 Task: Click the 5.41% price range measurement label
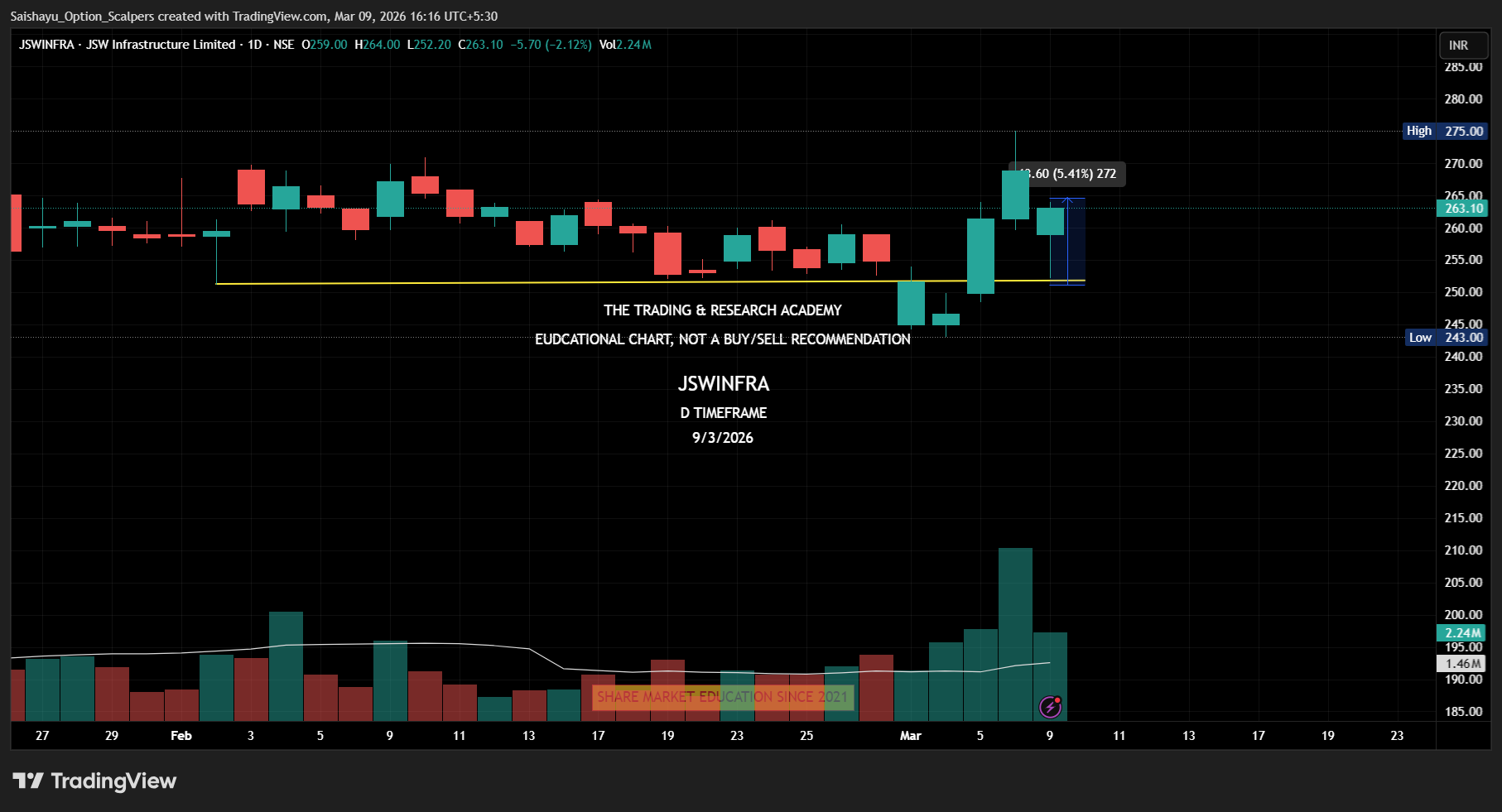[1069, 174]
